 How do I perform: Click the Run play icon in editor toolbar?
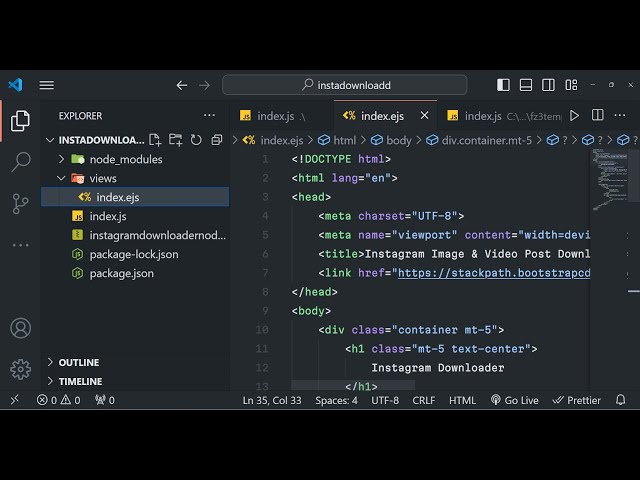(x=574, y=116)
